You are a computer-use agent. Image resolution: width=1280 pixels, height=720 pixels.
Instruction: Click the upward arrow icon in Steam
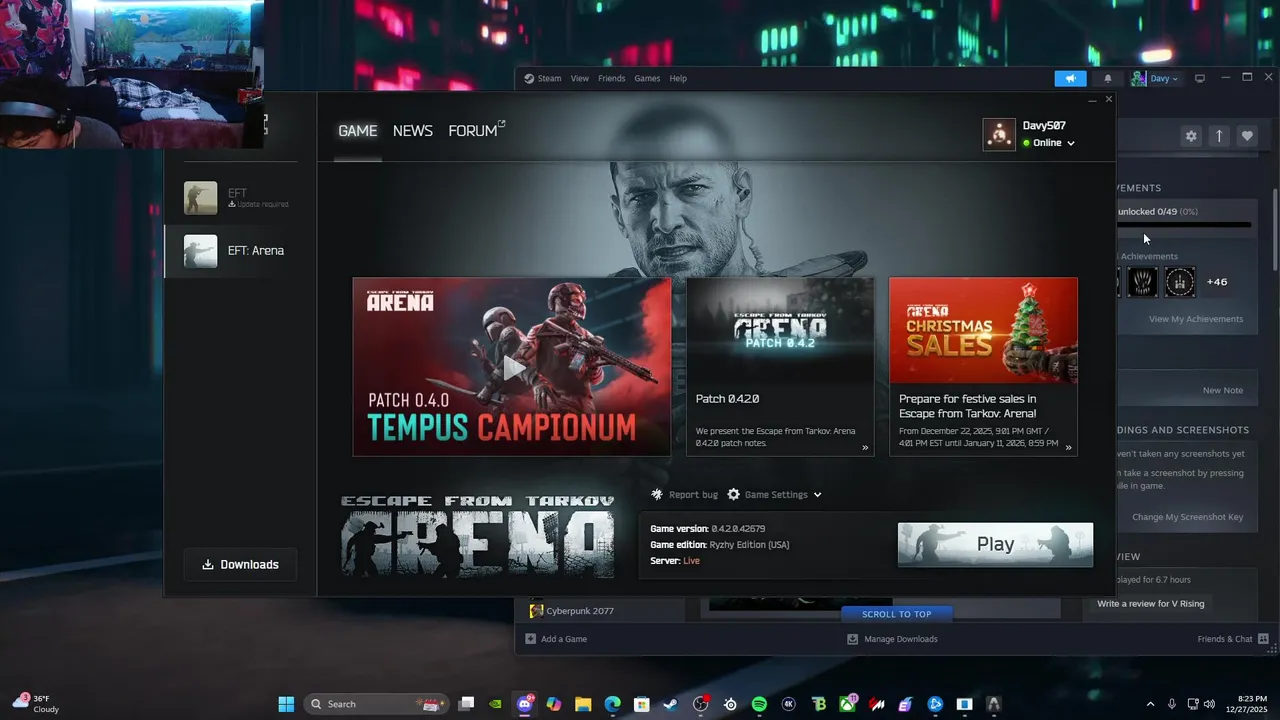1219,136
